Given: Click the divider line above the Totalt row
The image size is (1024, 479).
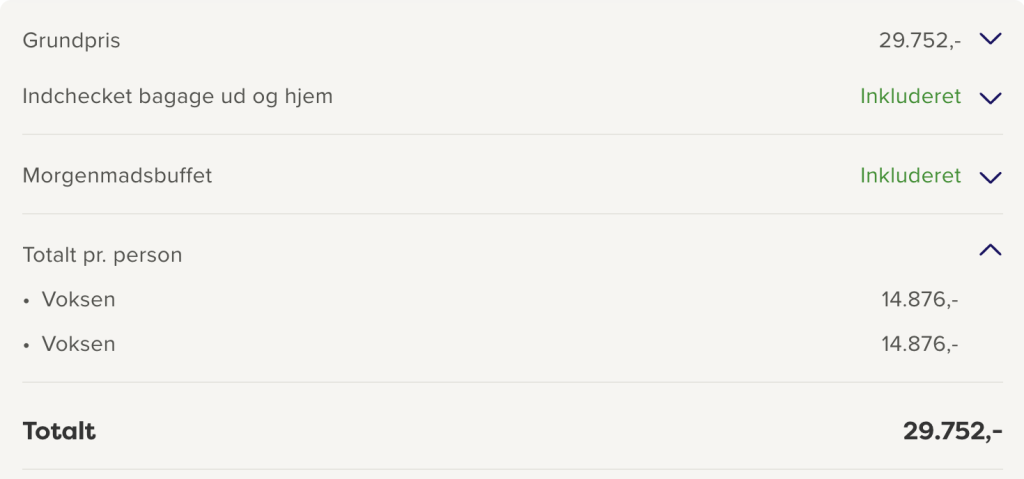Looking at the screenshot, I should click(512, 382).
